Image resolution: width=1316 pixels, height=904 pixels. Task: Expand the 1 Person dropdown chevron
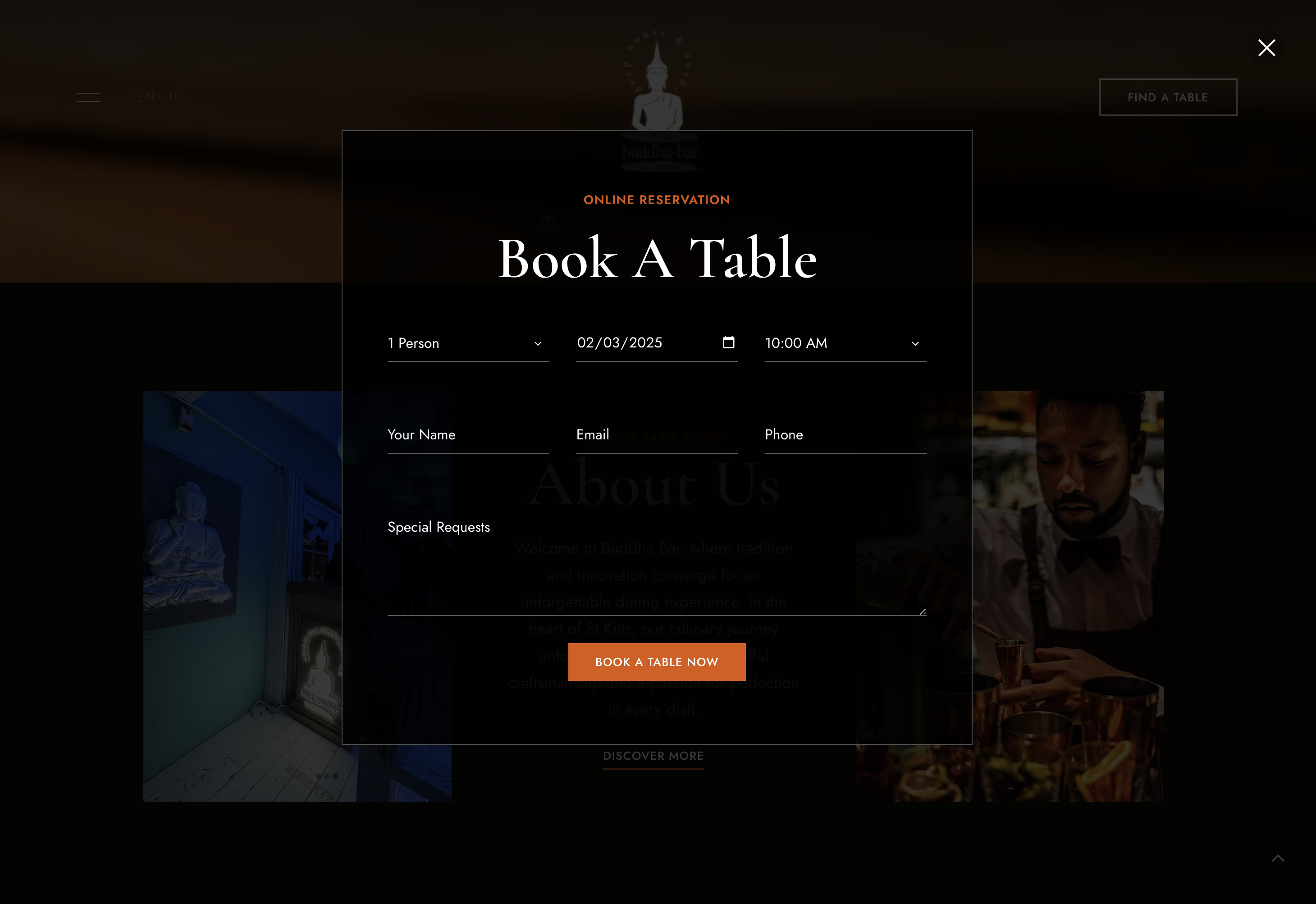(538, 343)
